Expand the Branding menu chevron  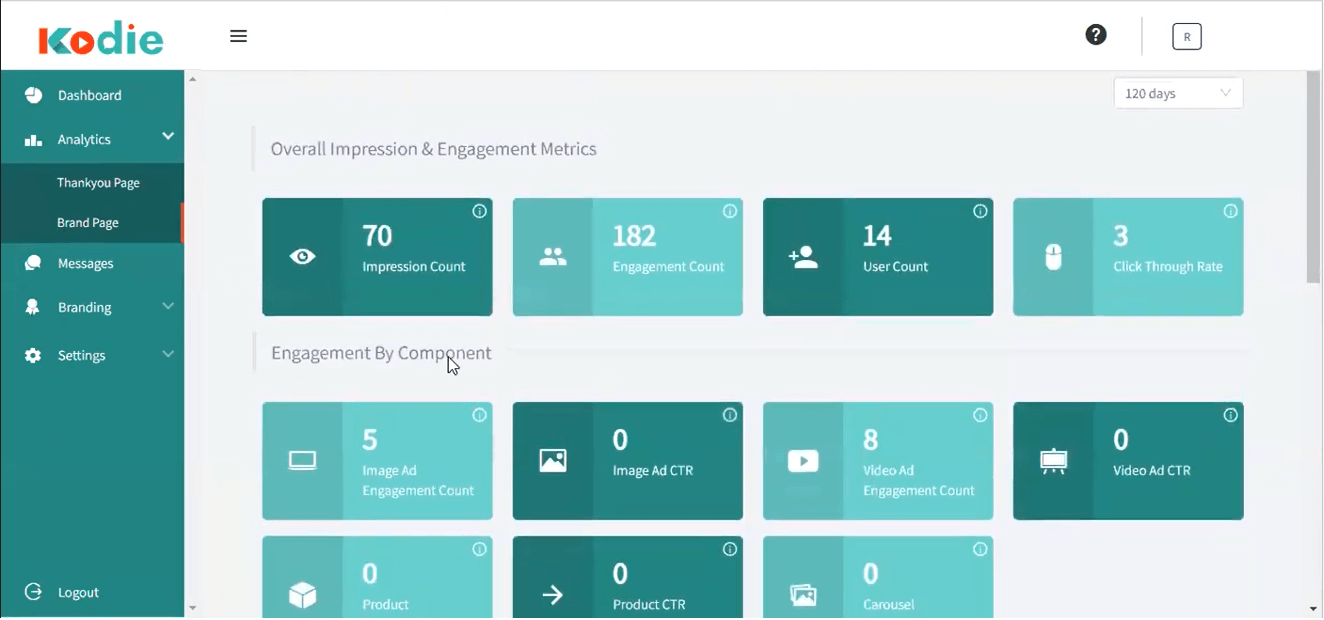click(168, 306)
